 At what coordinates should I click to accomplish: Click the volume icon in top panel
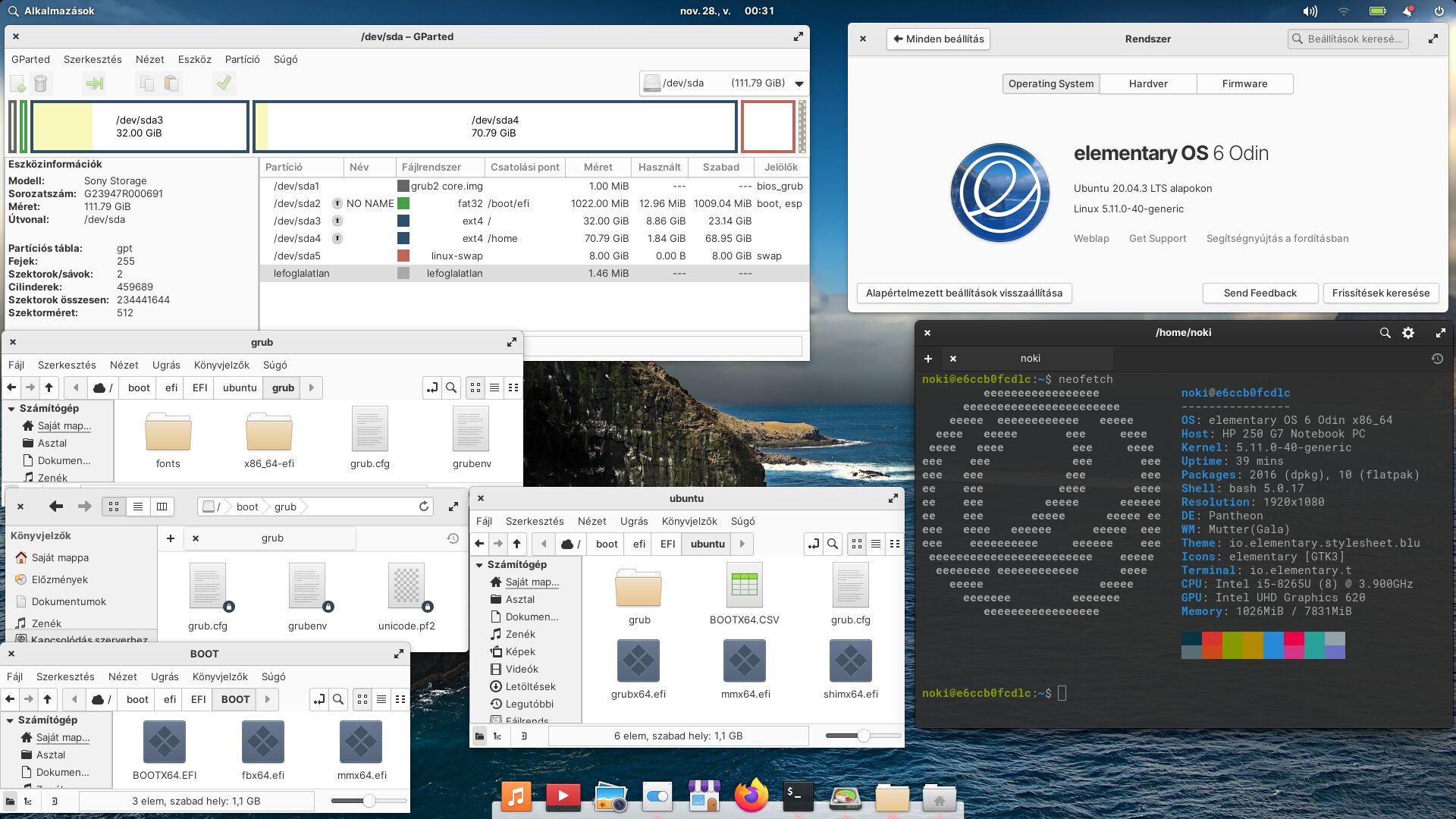click(1310, 11)
